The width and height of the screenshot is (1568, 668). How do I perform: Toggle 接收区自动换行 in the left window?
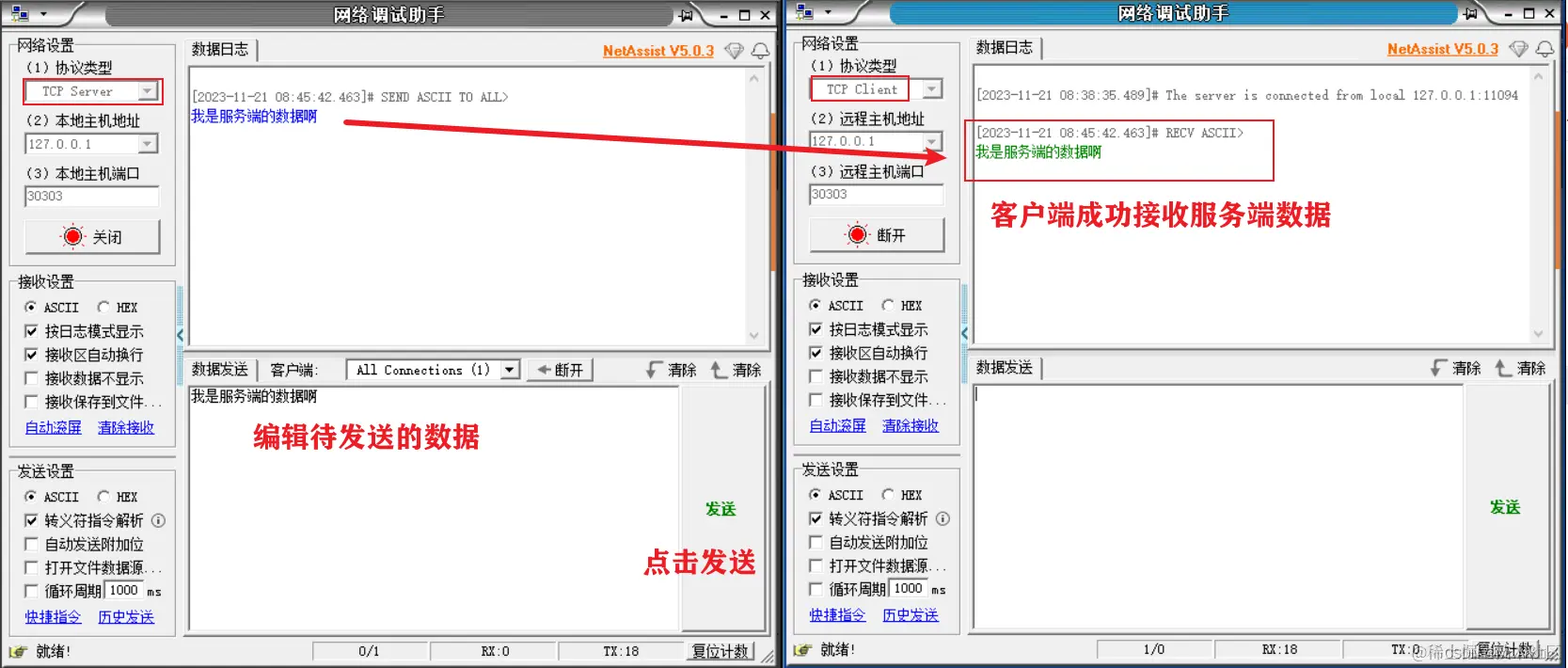coord(31,355)
